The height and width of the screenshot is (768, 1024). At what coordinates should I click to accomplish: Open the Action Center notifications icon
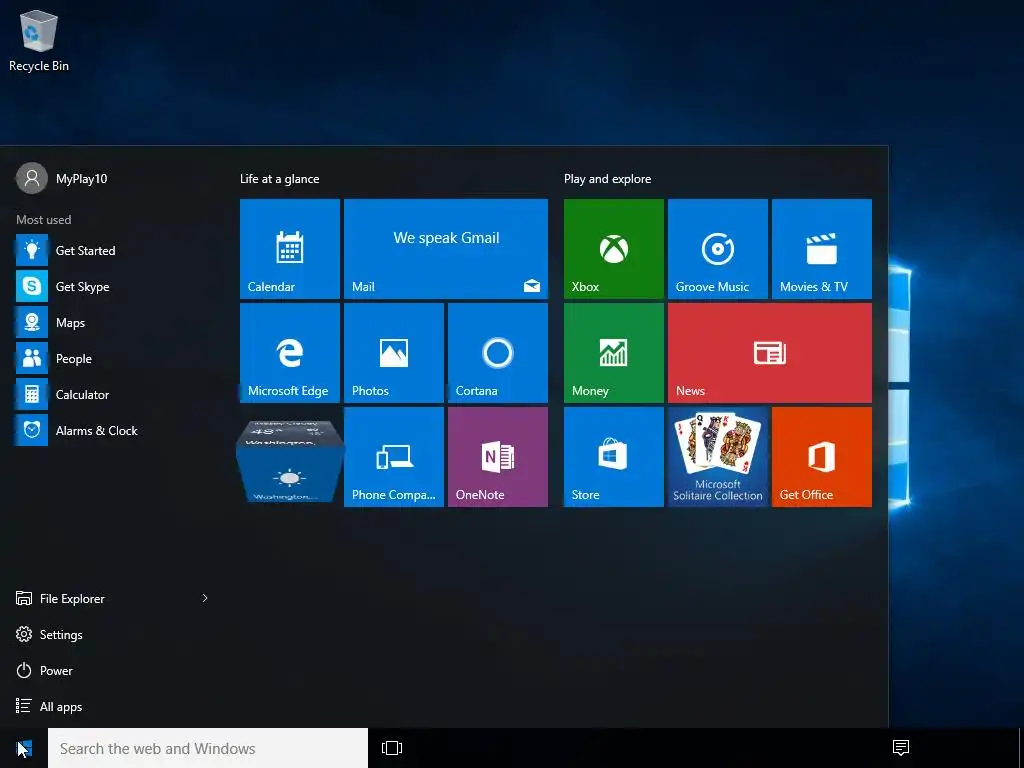coord(901,748)
